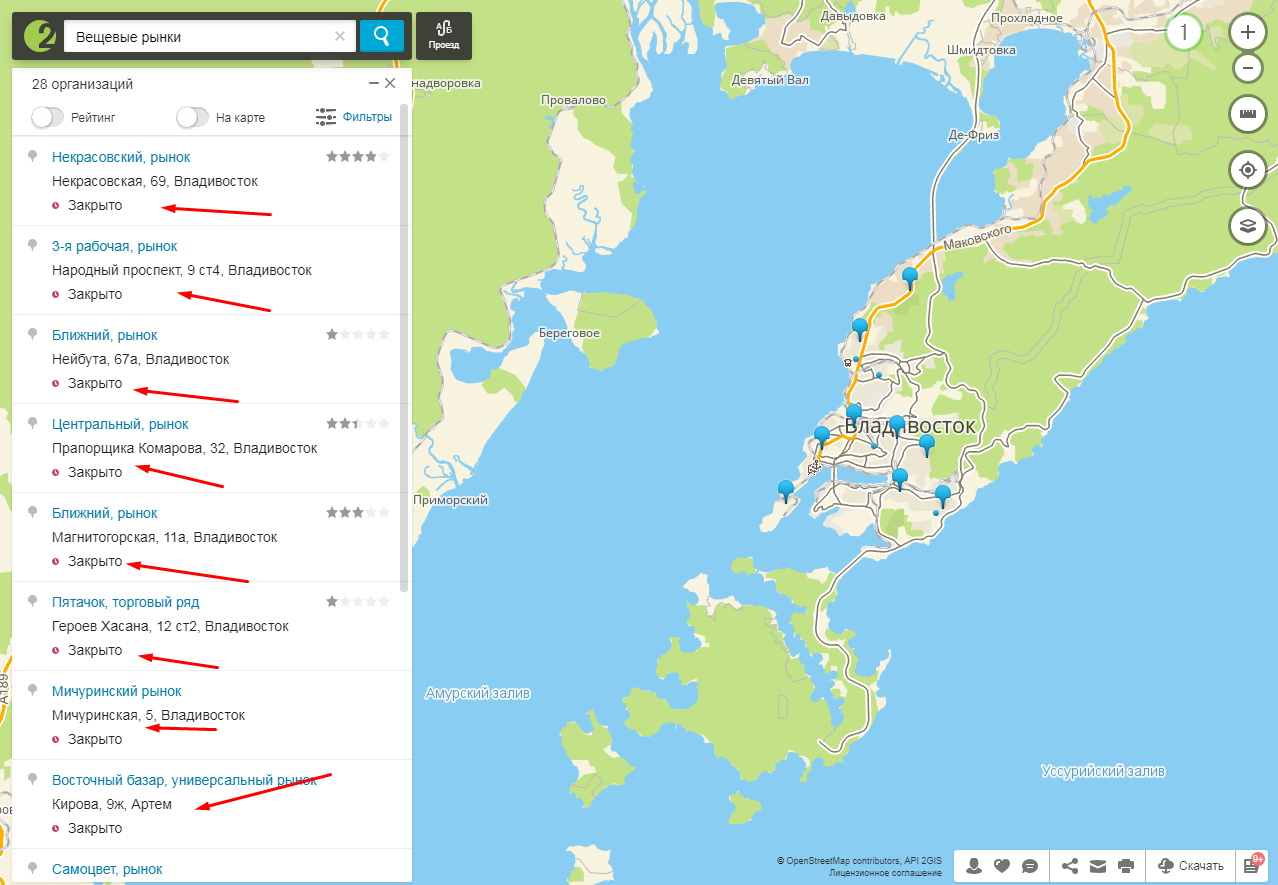Click the 28 организаций header text
Viewport: 1278px width, 885px height.
click(x=82, y=84)
